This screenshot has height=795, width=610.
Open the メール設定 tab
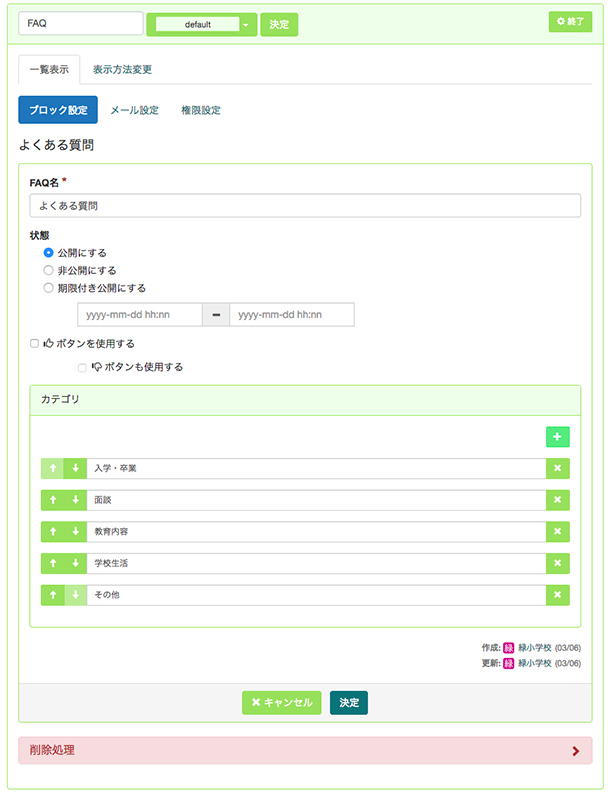click(x=134, y=110)
